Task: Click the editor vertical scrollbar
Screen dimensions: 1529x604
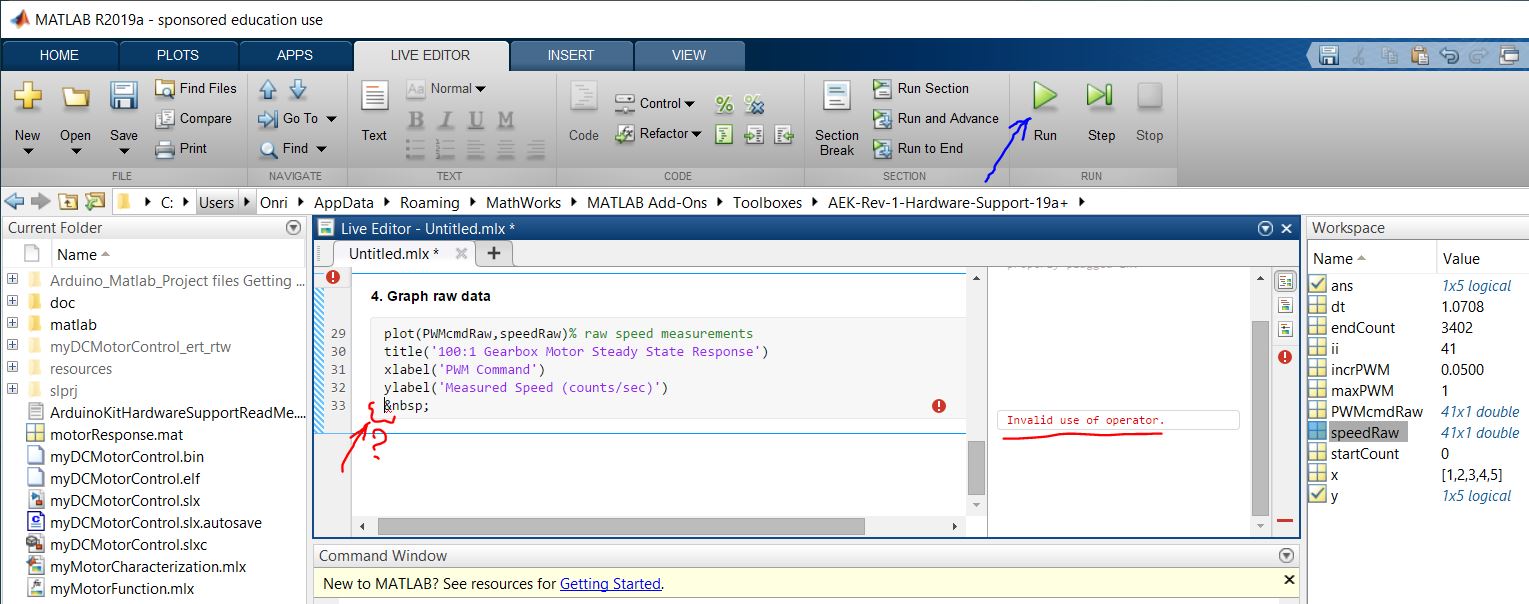Action: coord(977,469)
